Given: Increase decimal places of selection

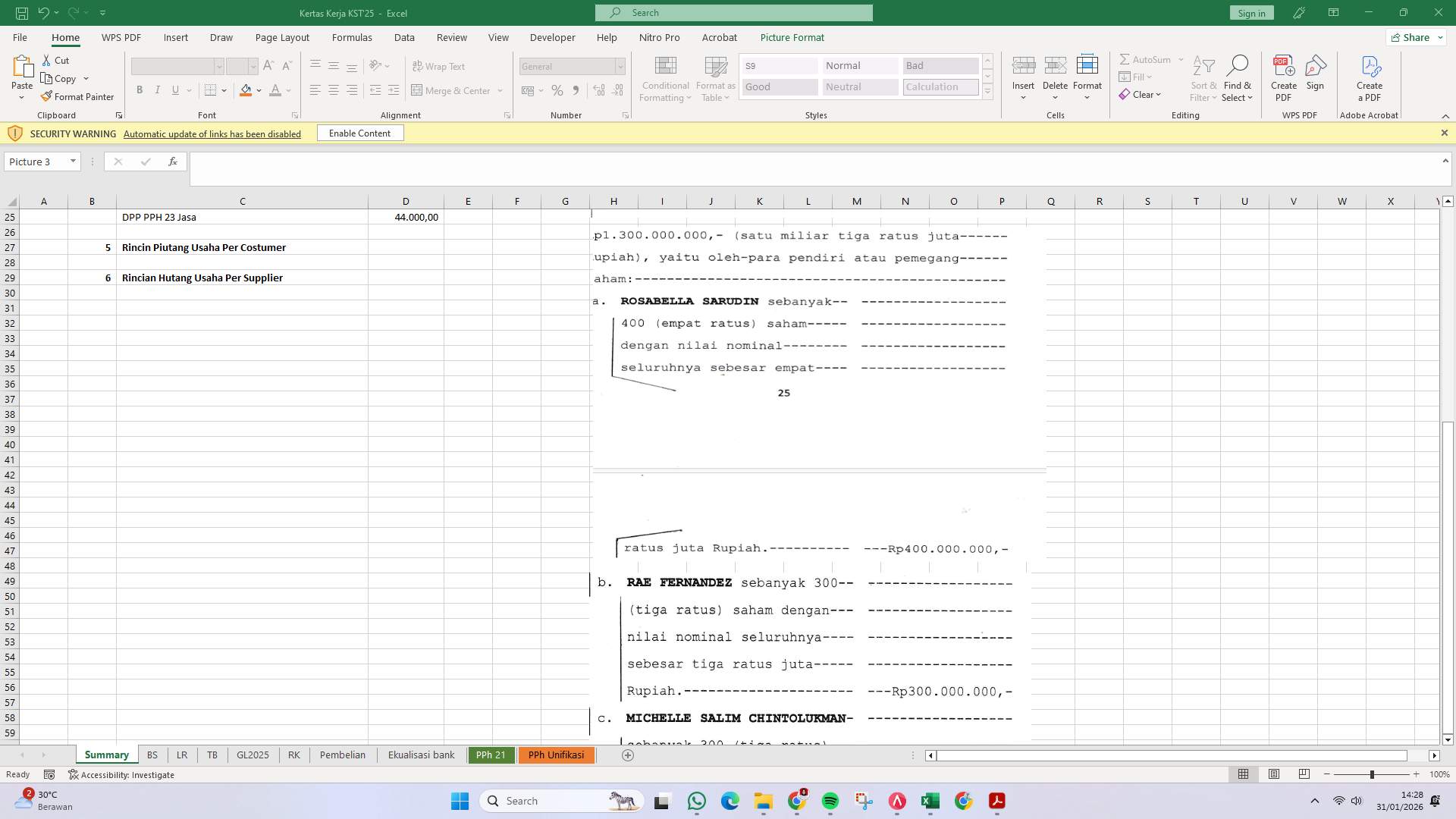Looking at the screenshot, I should pyautogui.click(x=598, y=89).
